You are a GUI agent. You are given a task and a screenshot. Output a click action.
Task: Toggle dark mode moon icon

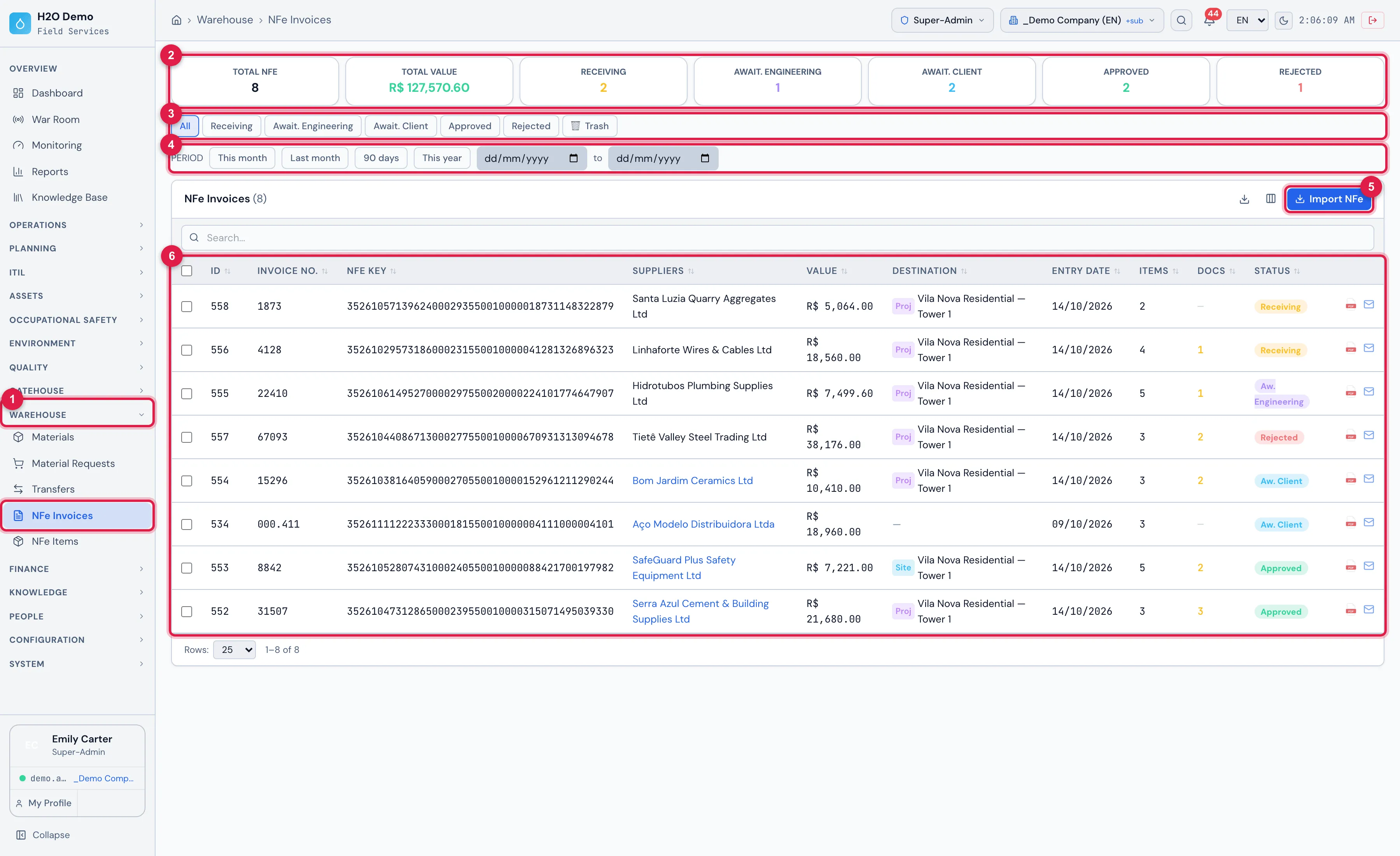click(x=1283, y=21)
